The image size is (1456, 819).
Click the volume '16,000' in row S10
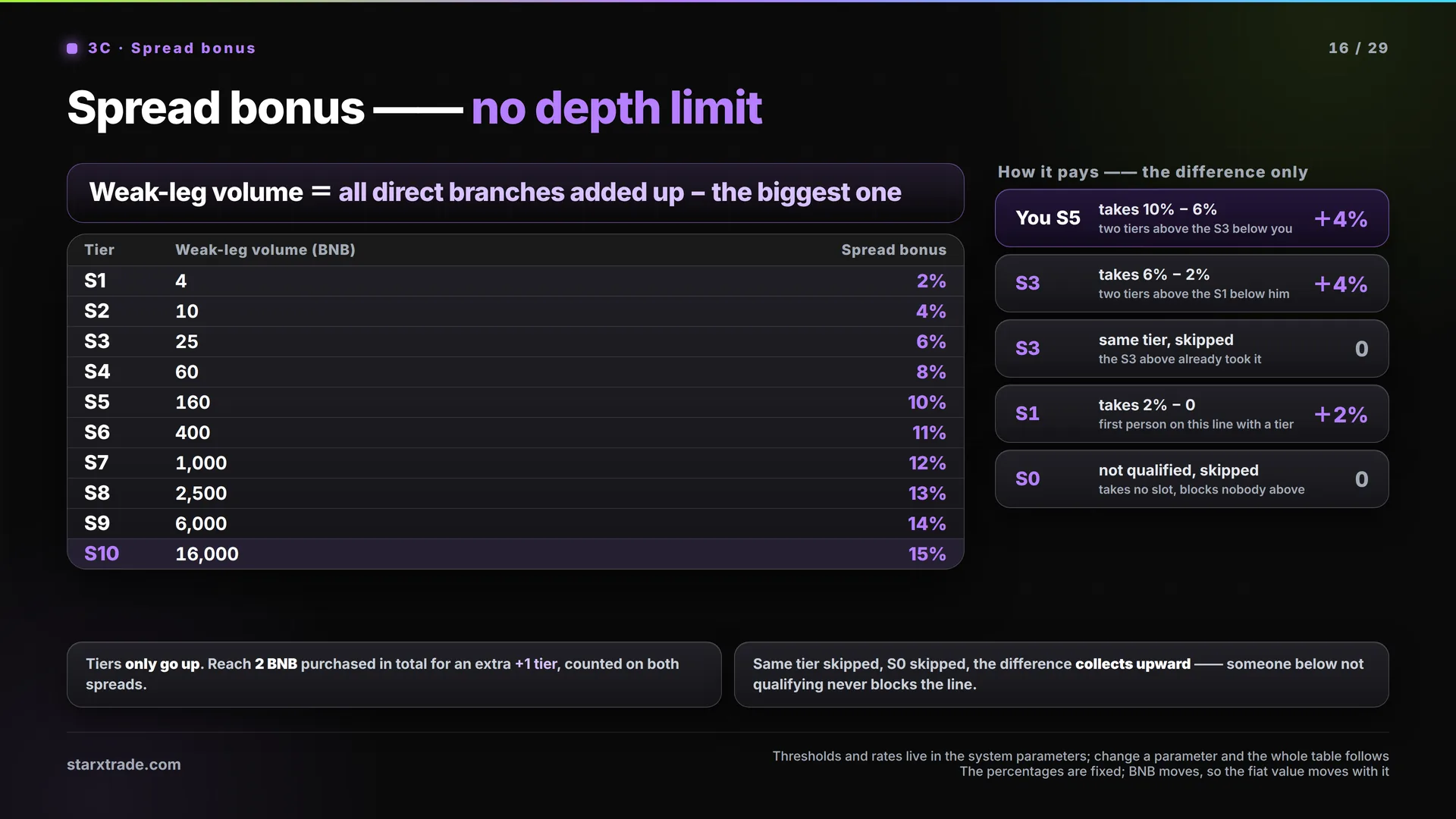point(207,554)
